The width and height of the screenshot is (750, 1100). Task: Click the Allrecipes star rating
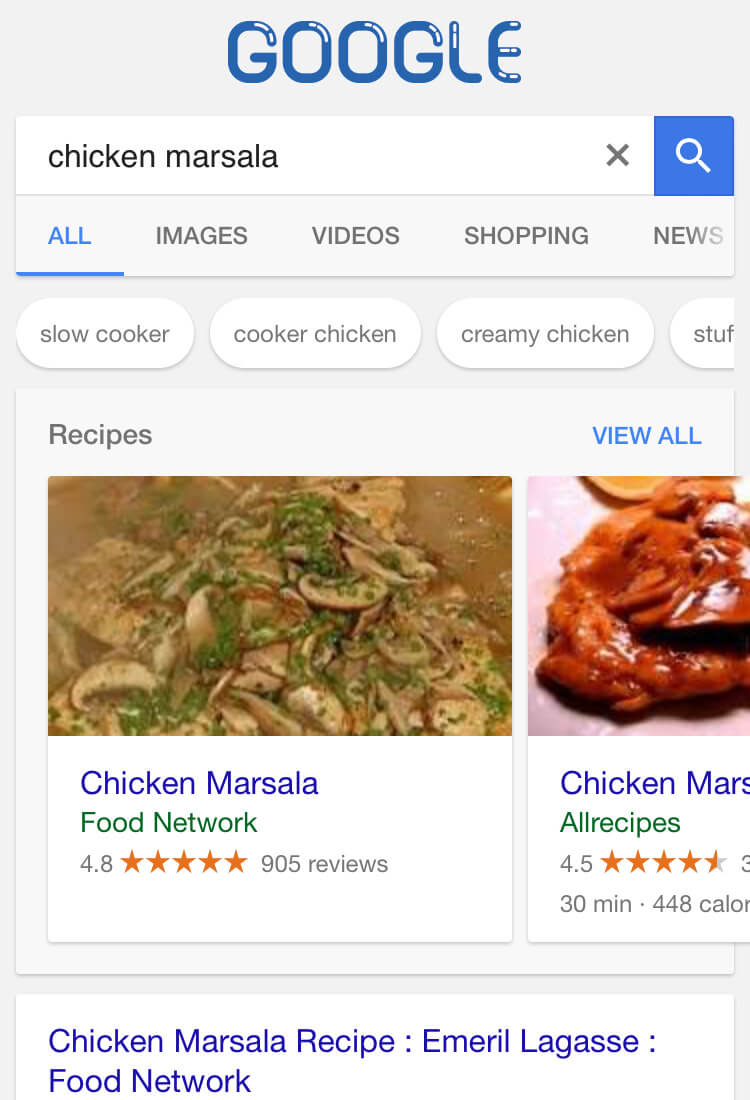click(662, 863)
